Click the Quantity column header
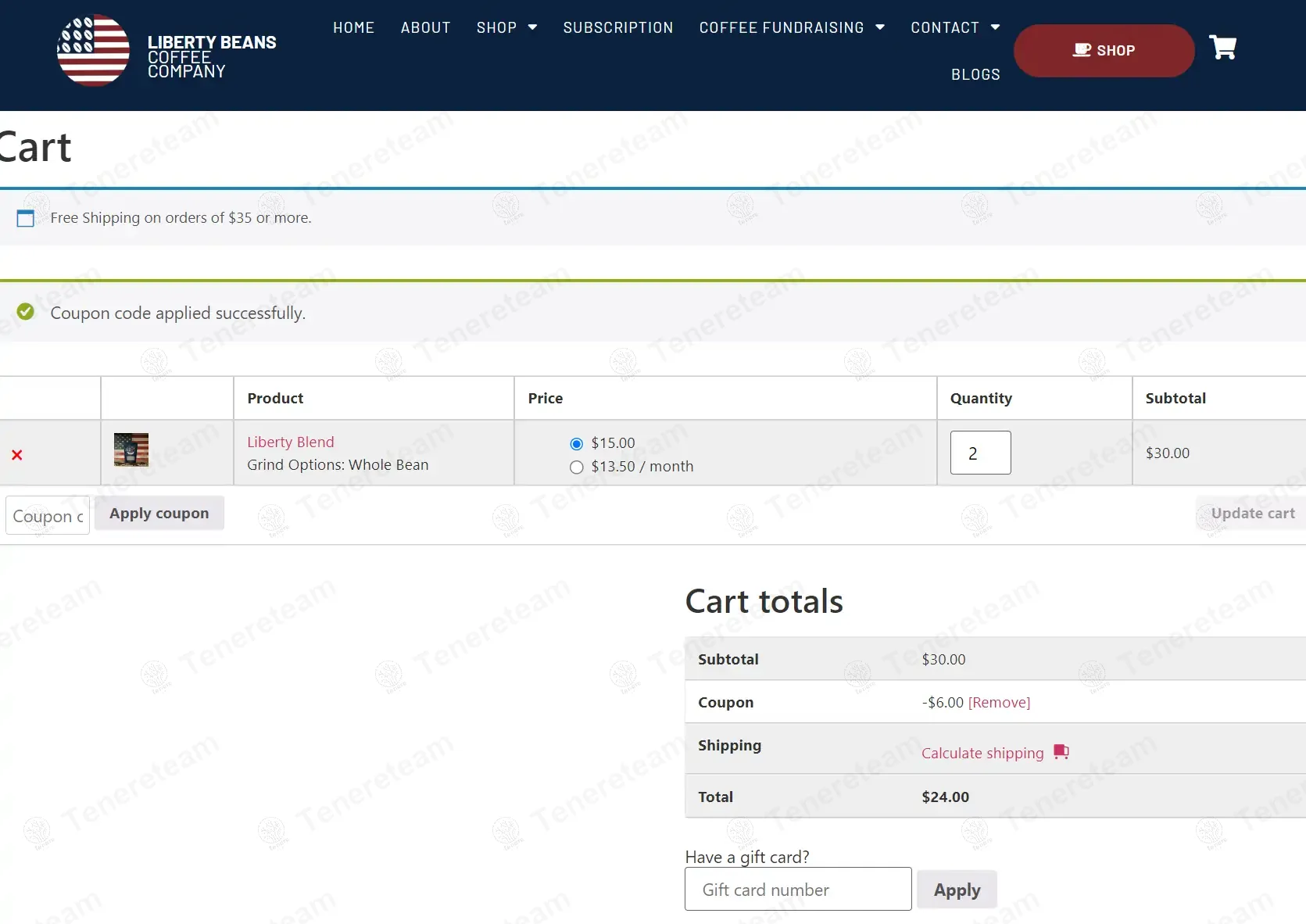This screenshot has width=1306, height=924. 981,399
